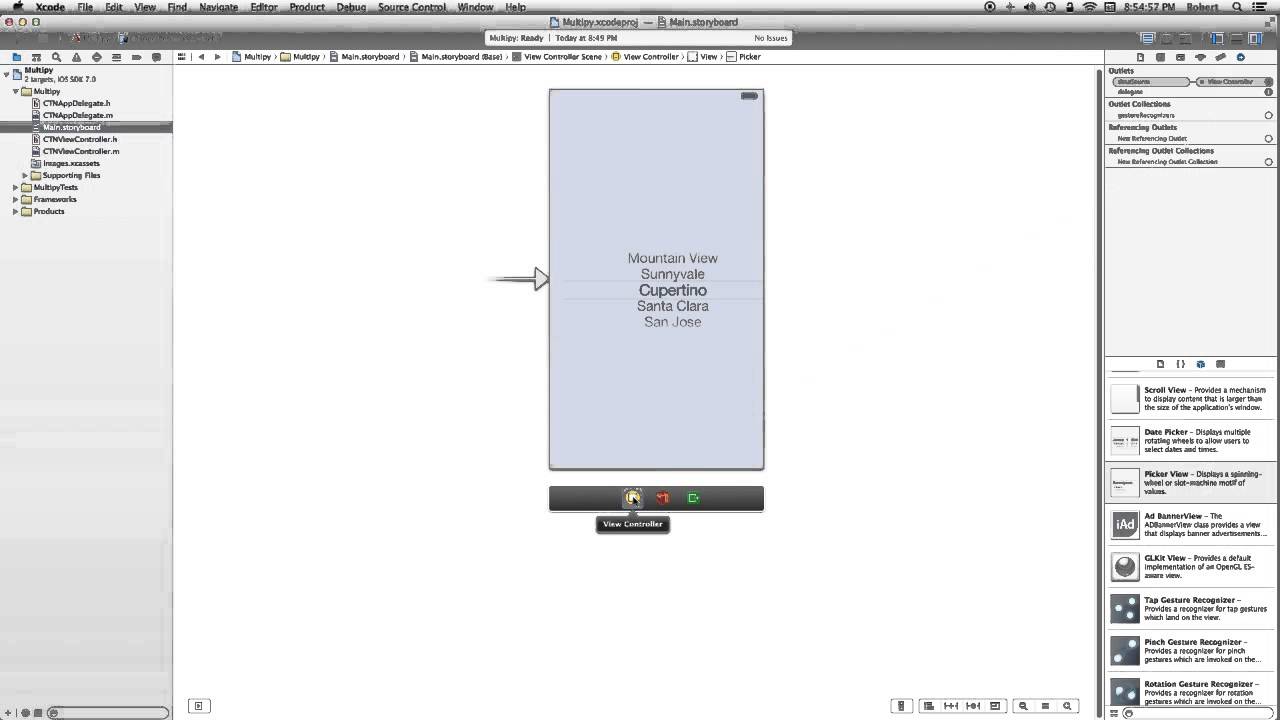Open the Source Control menu
This screenshot has width=1280, height=720.
[x=412, y=7]
